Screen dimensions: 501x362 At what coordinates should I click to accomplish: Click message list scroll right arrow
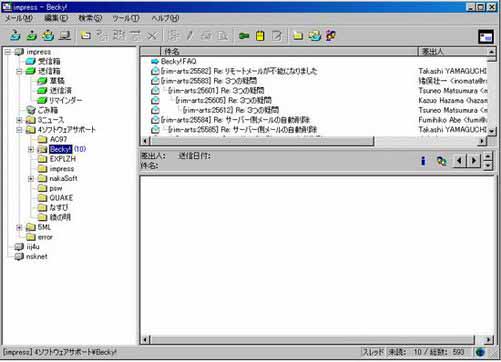[x=482, y=141]
